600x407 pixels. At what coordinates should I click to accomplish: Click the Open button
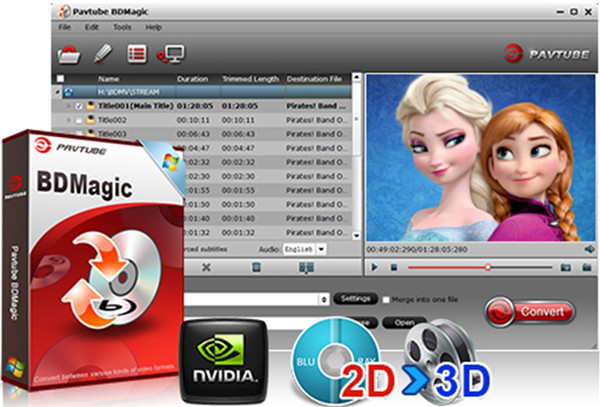[404, 322]
